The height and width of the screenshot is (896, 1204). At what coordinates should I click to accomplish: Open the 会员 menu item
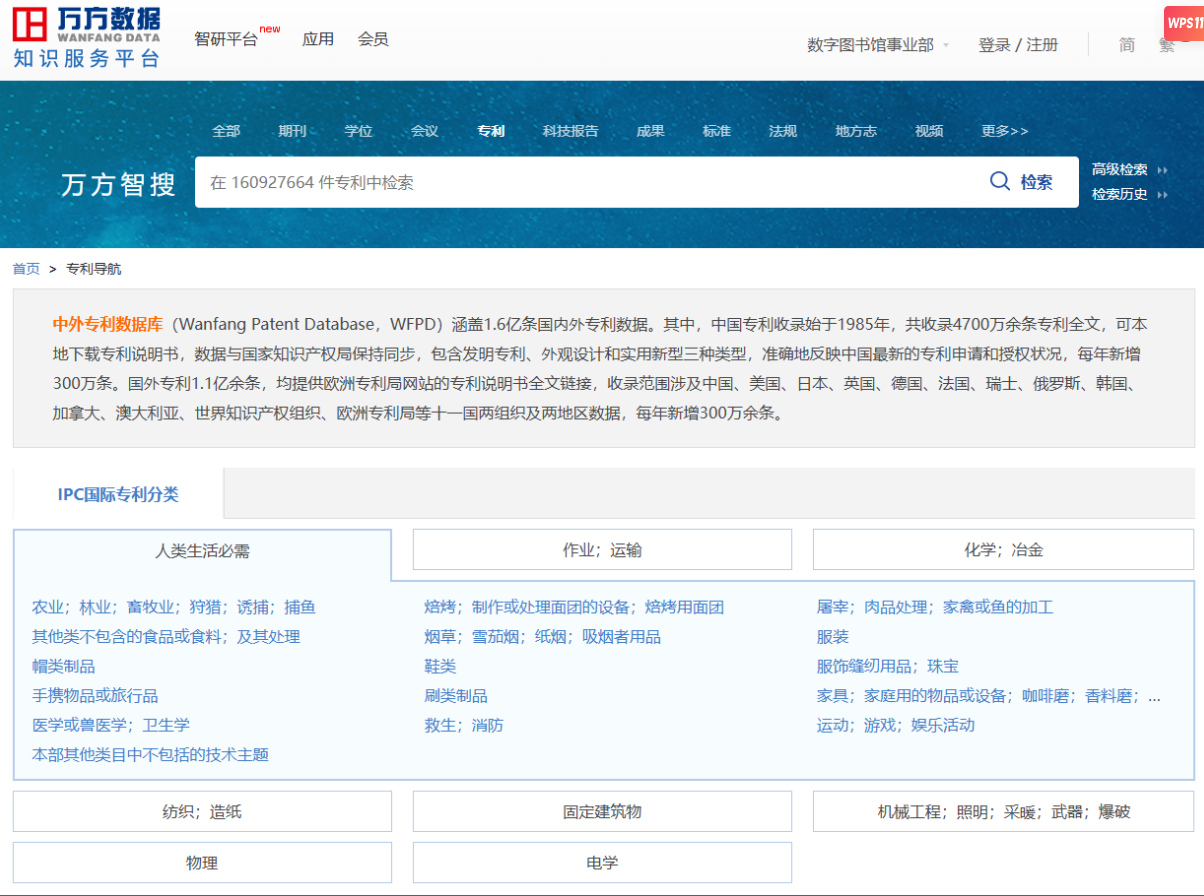pyautogui.click(x=373, y=40)
